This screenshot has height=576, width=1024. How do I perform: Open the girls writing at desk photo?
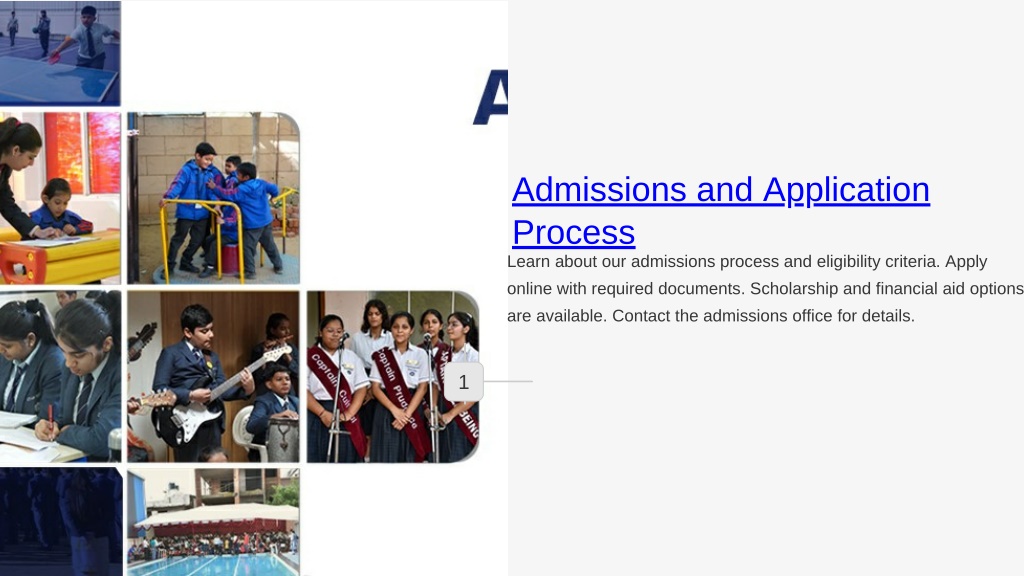[x=60, y=376]
